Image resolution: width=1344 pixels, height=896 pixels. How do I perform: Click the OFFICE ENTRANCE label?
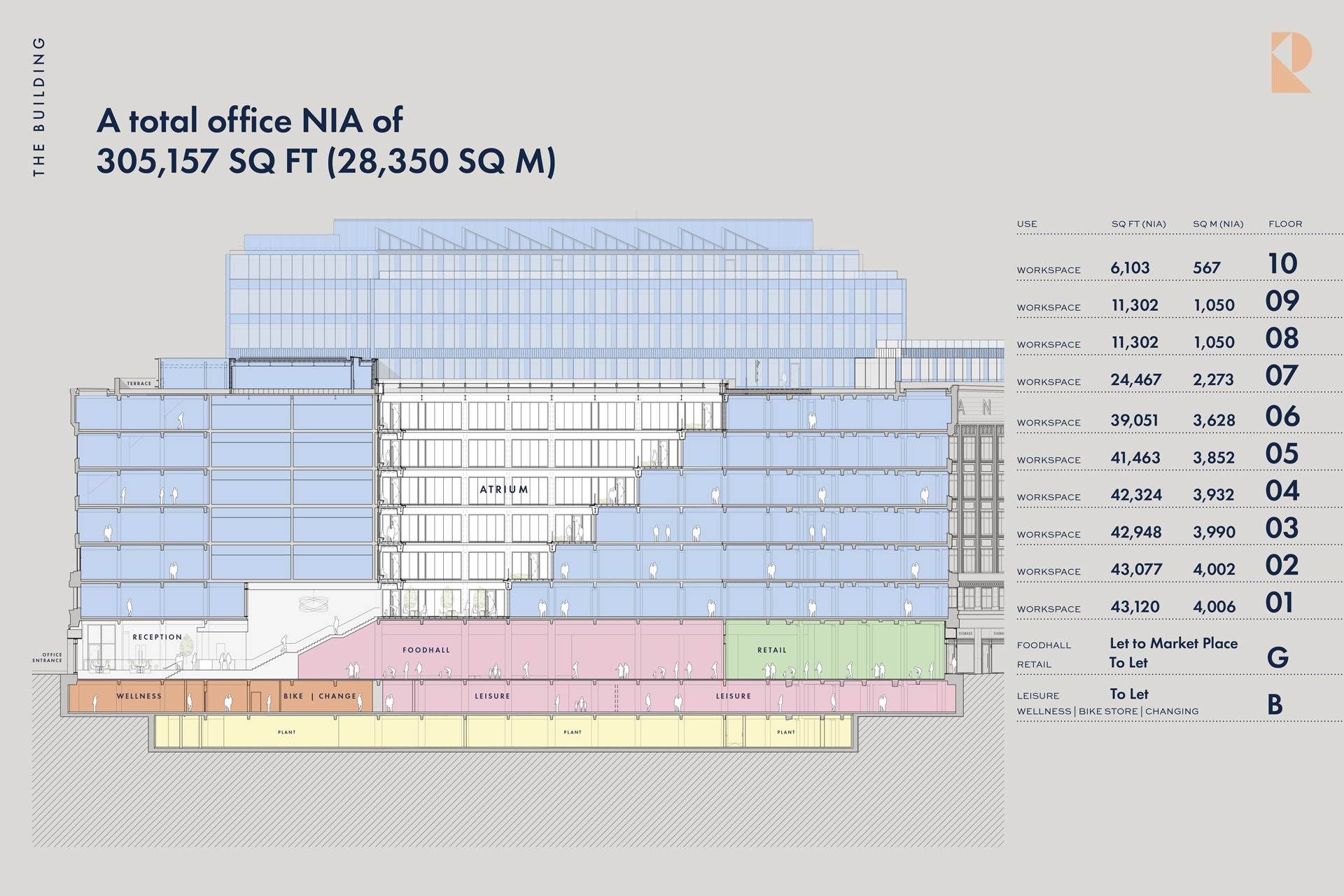pyautogui.click(x=48, y=657)
